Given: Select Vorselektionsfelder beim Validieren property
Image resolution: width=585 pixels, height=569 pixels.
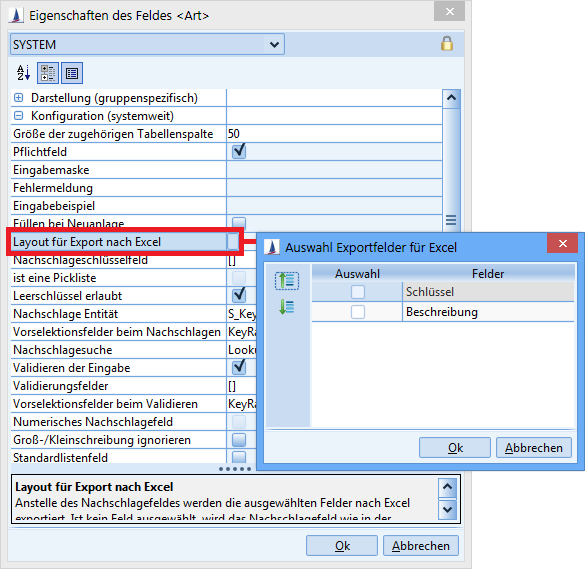Looking at the screenshot, I should [105, 404].
